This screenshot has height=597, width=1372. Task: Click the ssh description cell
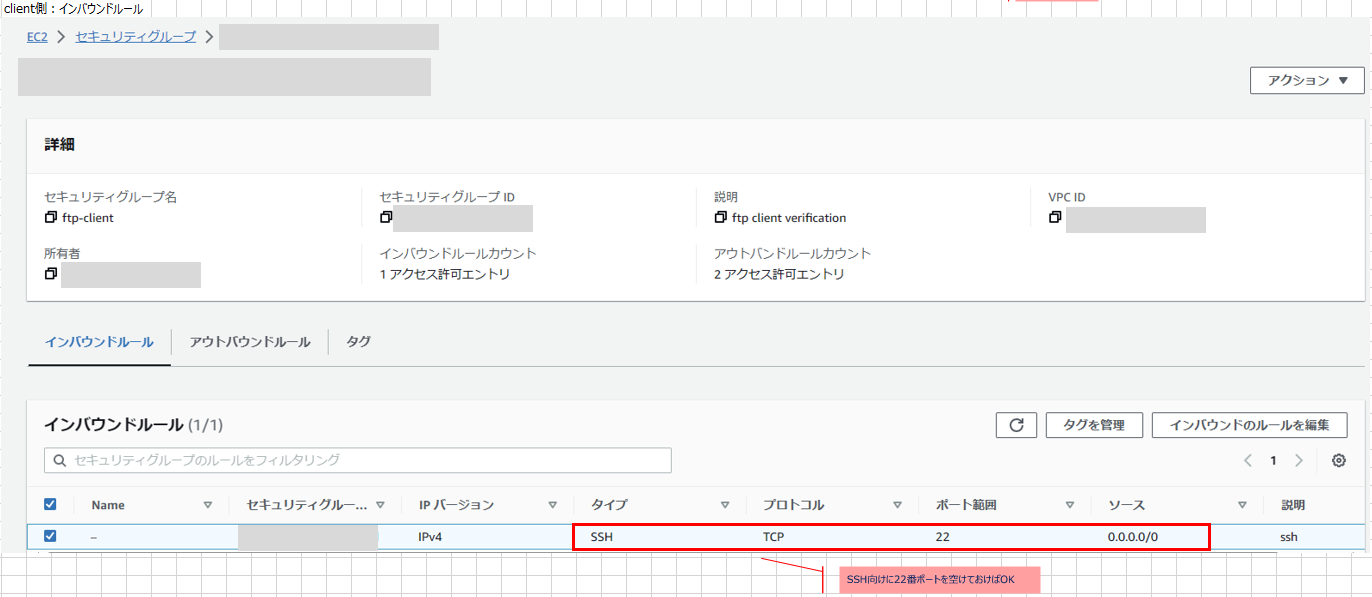1288,537
